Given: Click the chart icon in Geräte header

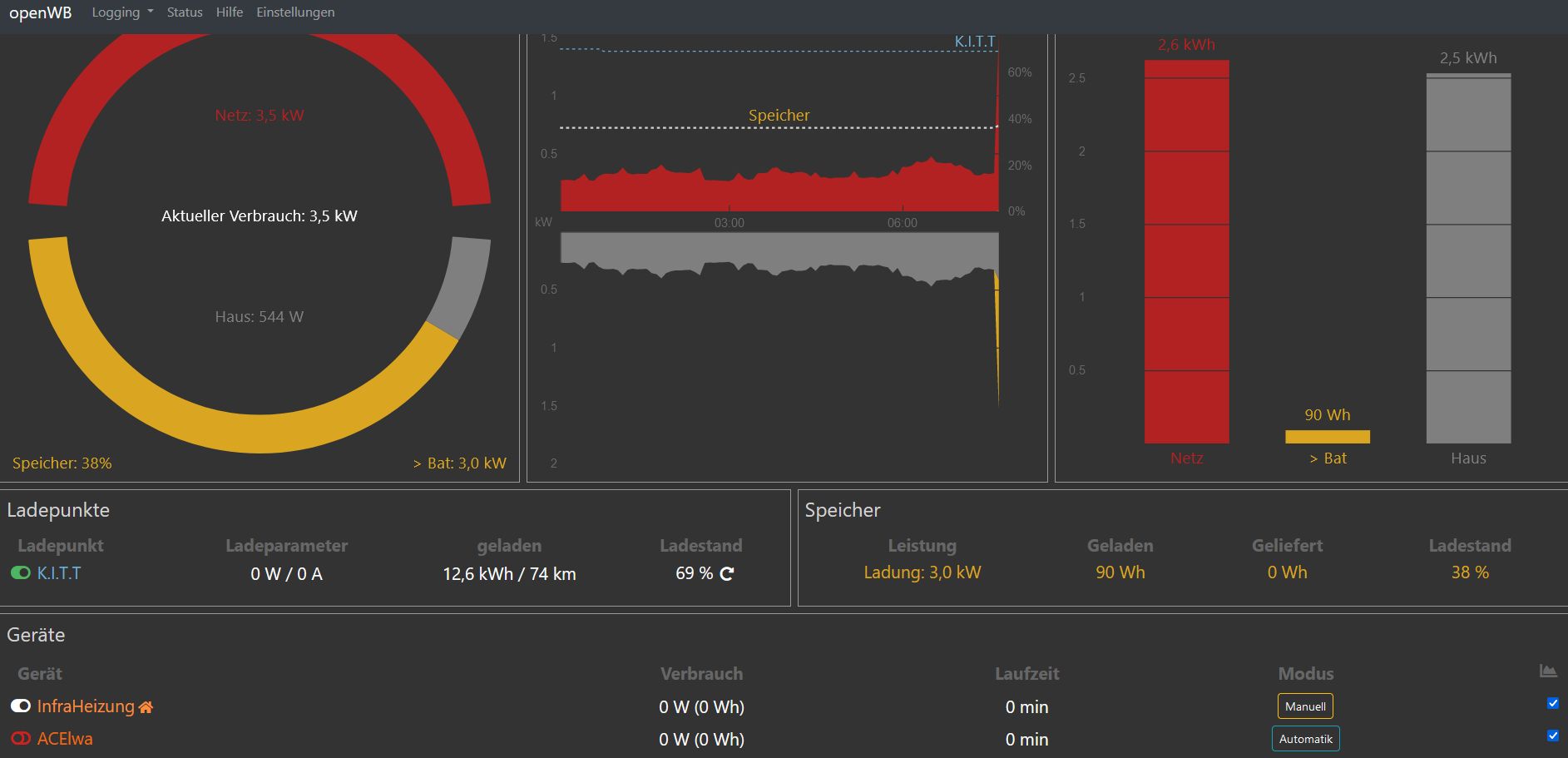Looking at the screenshot, I should pyautogui.click(x=1547, y=671).
